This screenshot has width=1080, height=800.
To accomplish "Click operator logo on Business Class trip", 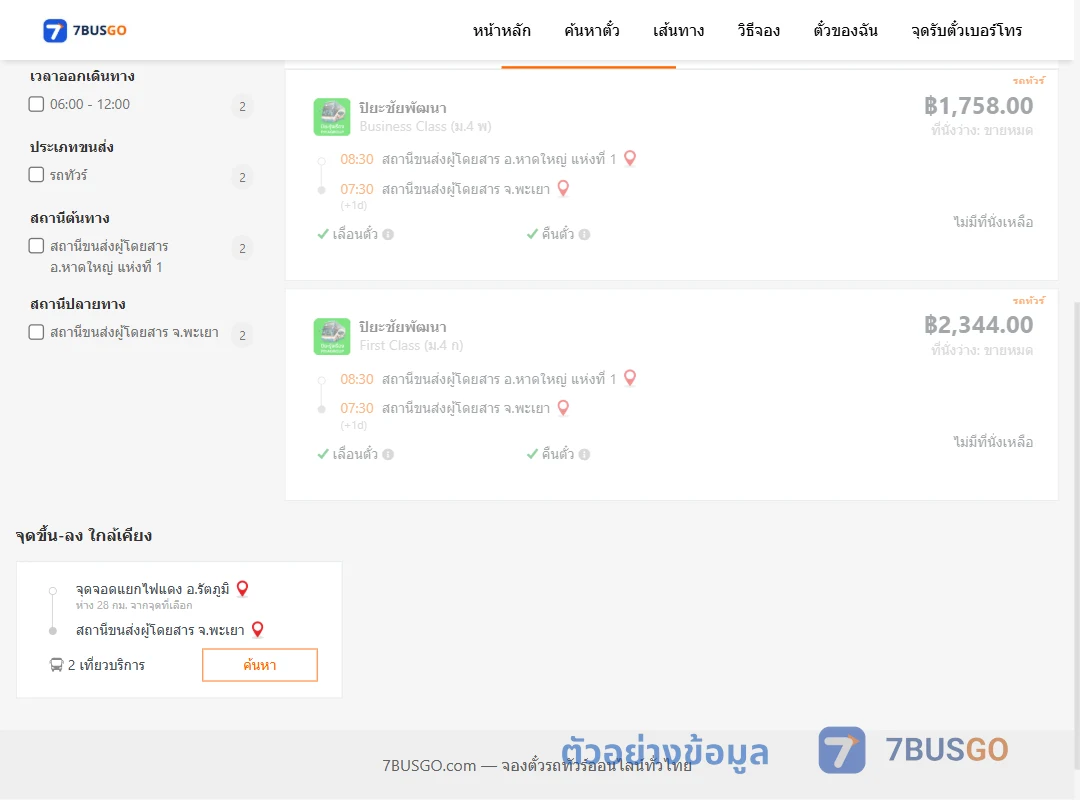I will [332, 116].
